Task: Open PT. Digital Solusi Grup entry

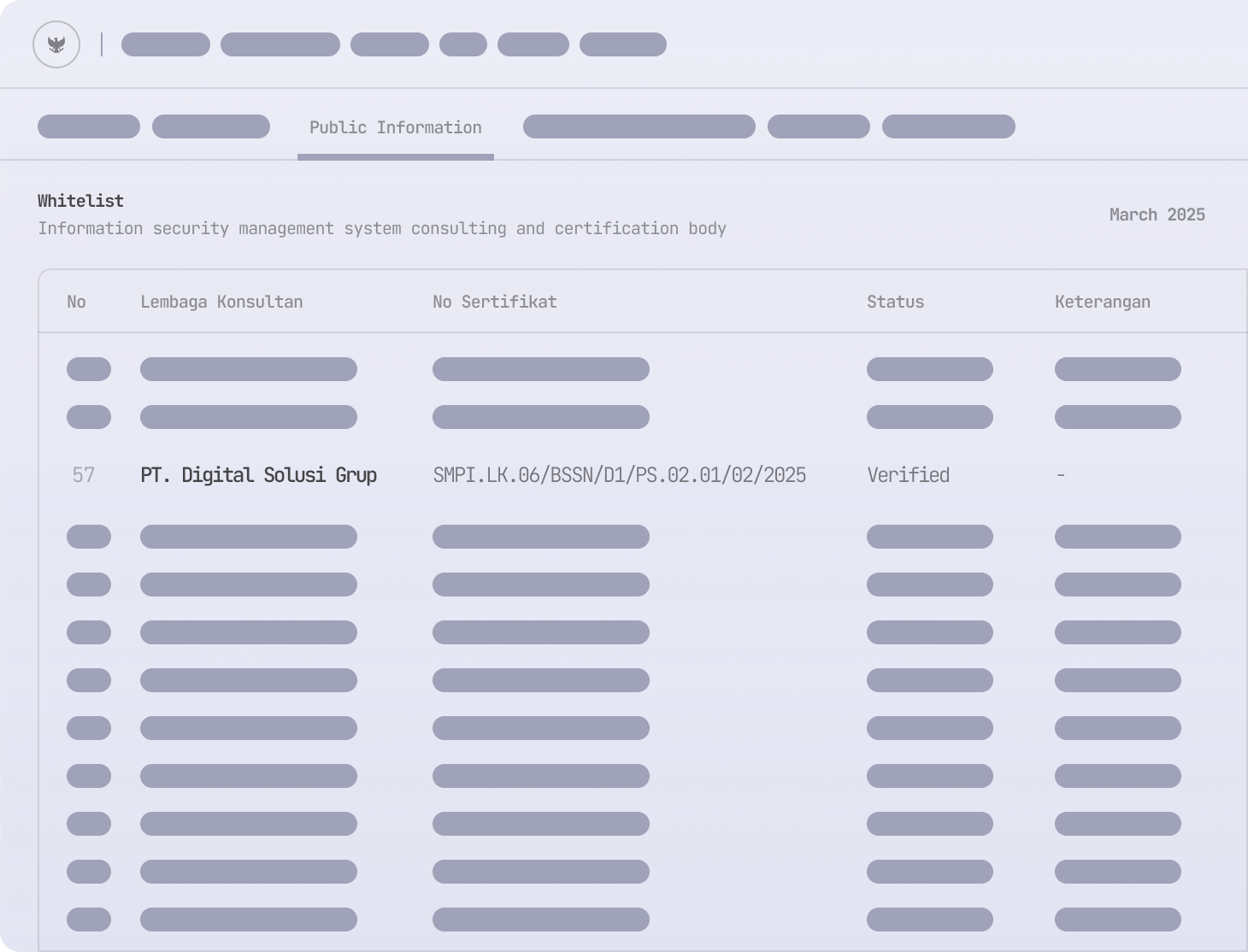Action: click(x=258, y=475)
